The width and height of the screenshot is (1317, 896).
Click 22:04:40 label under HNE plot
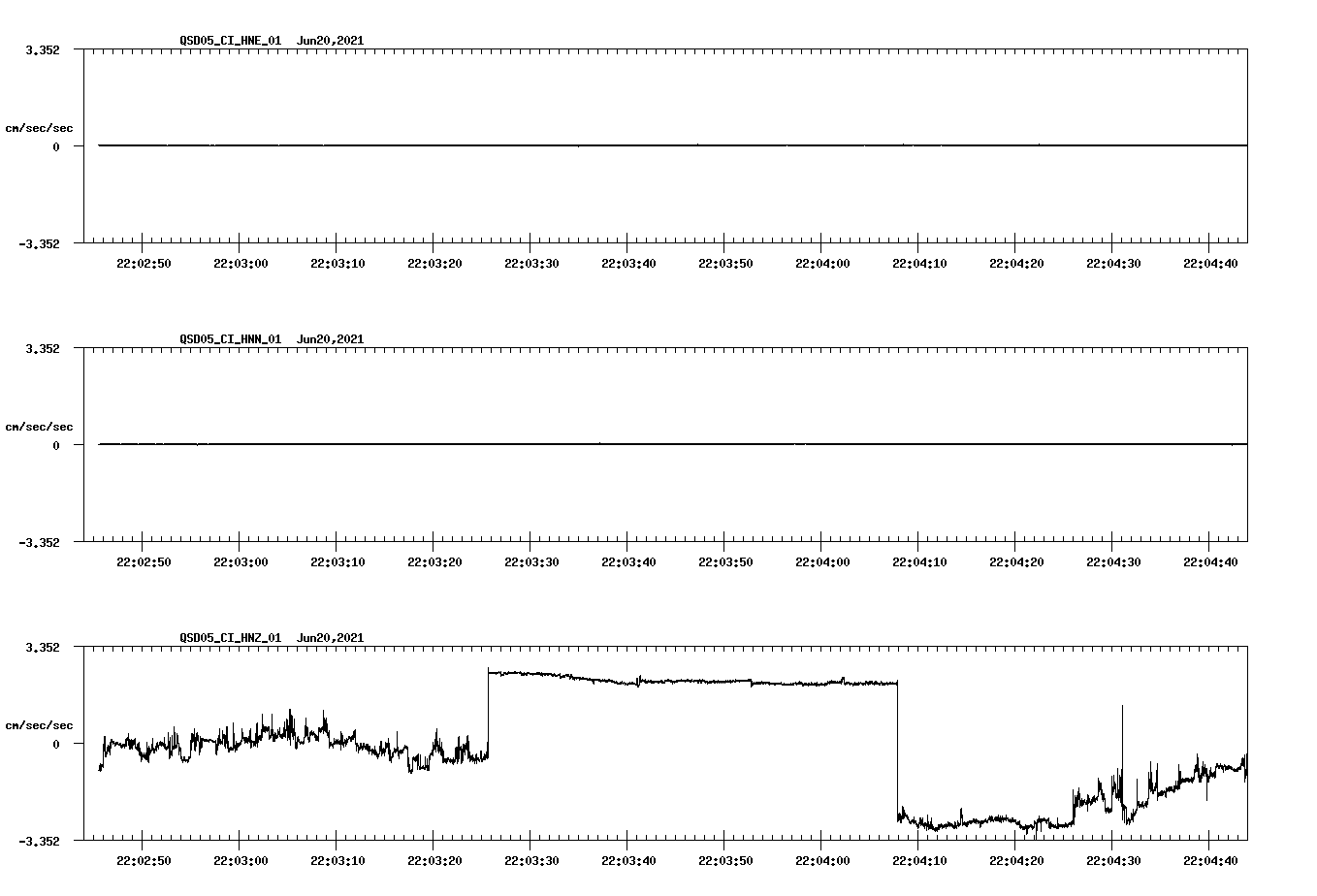pos(1210,264)
